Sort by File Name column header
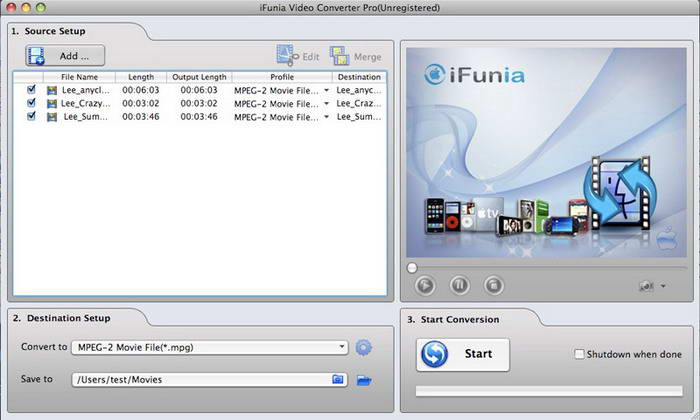Image resolution: width=700 pixels, height=420 pixels. pyautogui.click(x=79, y=77)
